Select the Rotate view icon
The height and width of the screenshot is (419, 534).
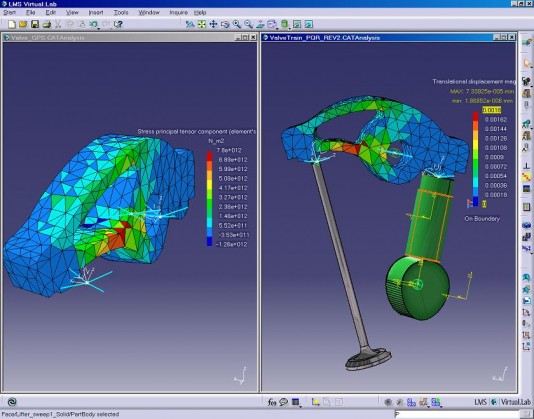point(225,24)
